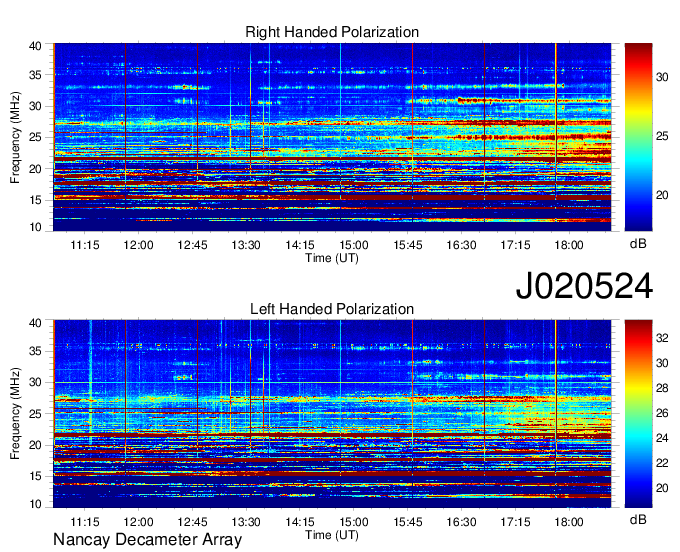Click the dB label under Left Handed color bar
The image size is (680, 552).
tap(638, 519)
